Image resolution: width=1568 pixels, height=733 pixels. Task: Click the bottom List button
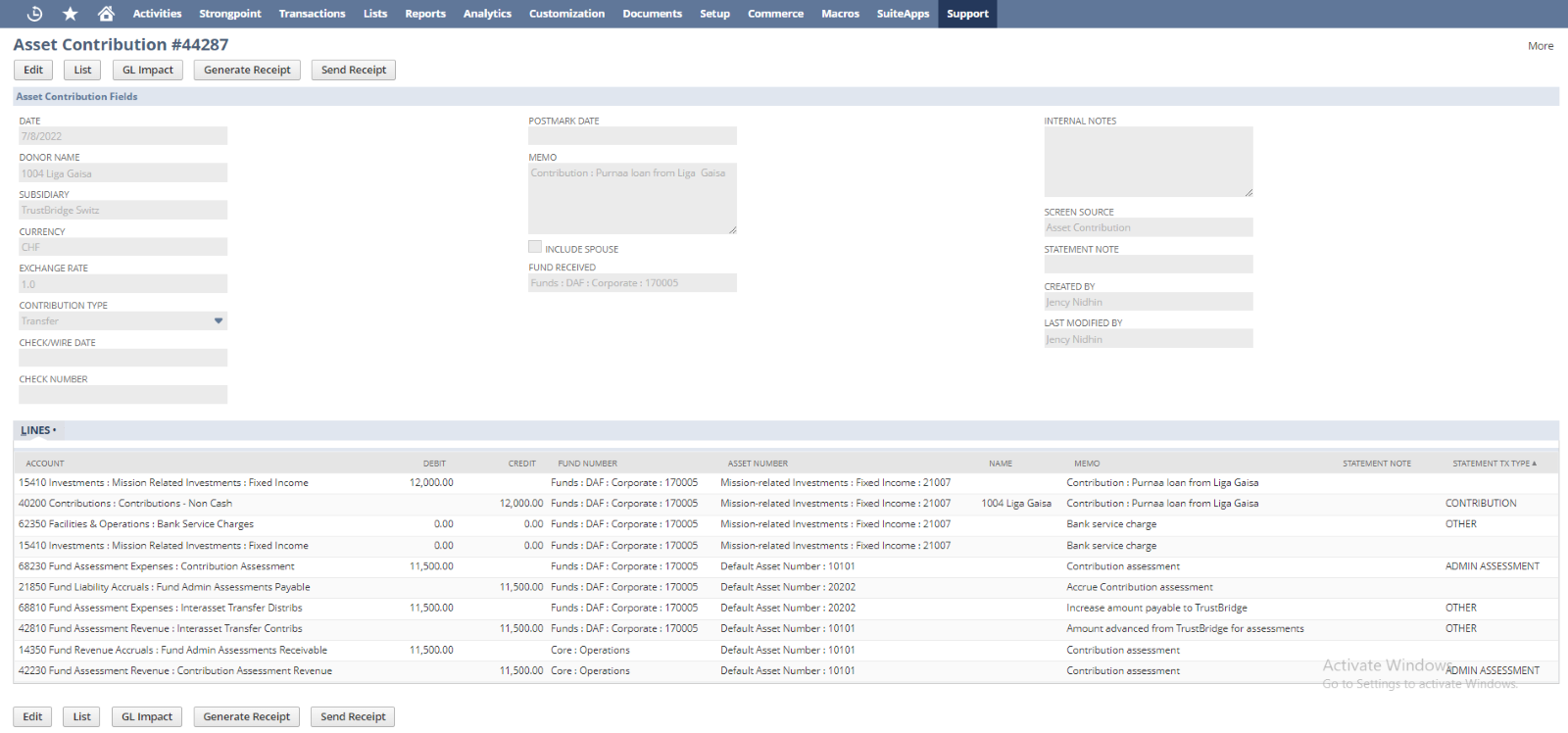coord(82,717)
